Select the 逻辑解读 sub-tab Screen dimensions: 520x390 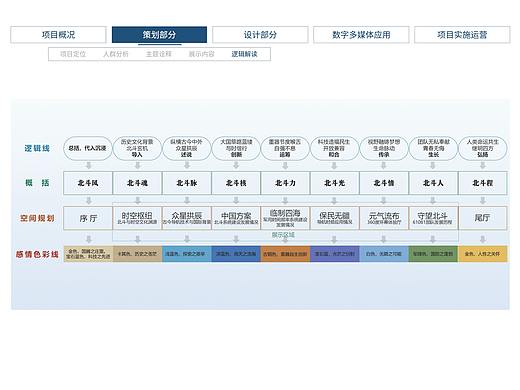[244, 54]
